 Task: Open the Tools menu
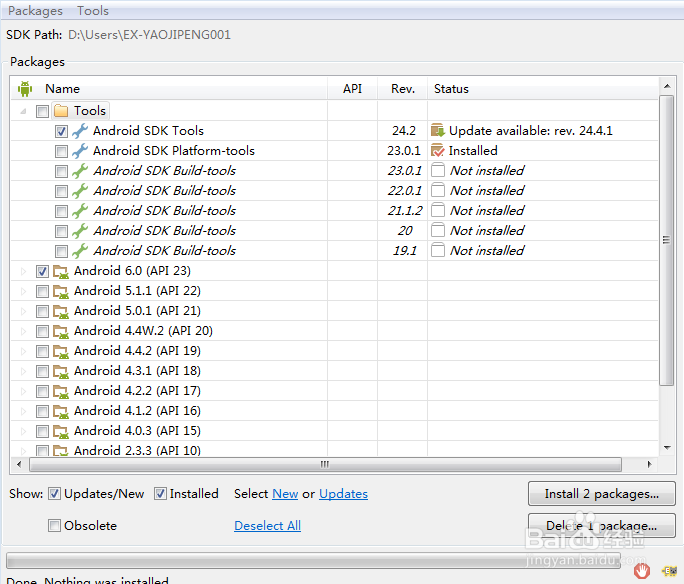(92, 11)
